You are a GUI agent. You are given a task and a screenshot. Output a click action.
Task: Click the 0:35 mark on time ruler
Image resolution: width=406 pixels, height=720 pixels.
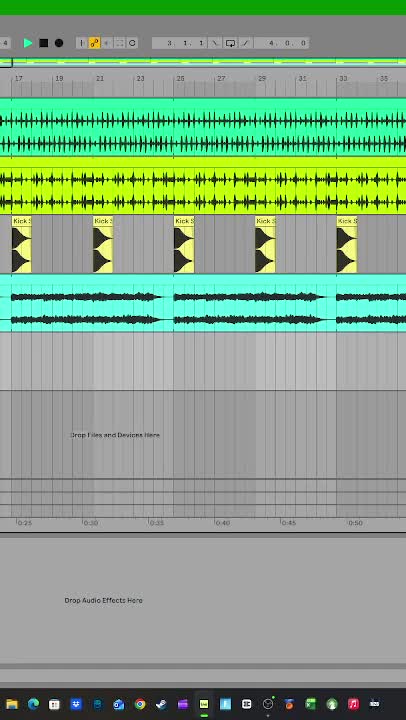point(157,523)
